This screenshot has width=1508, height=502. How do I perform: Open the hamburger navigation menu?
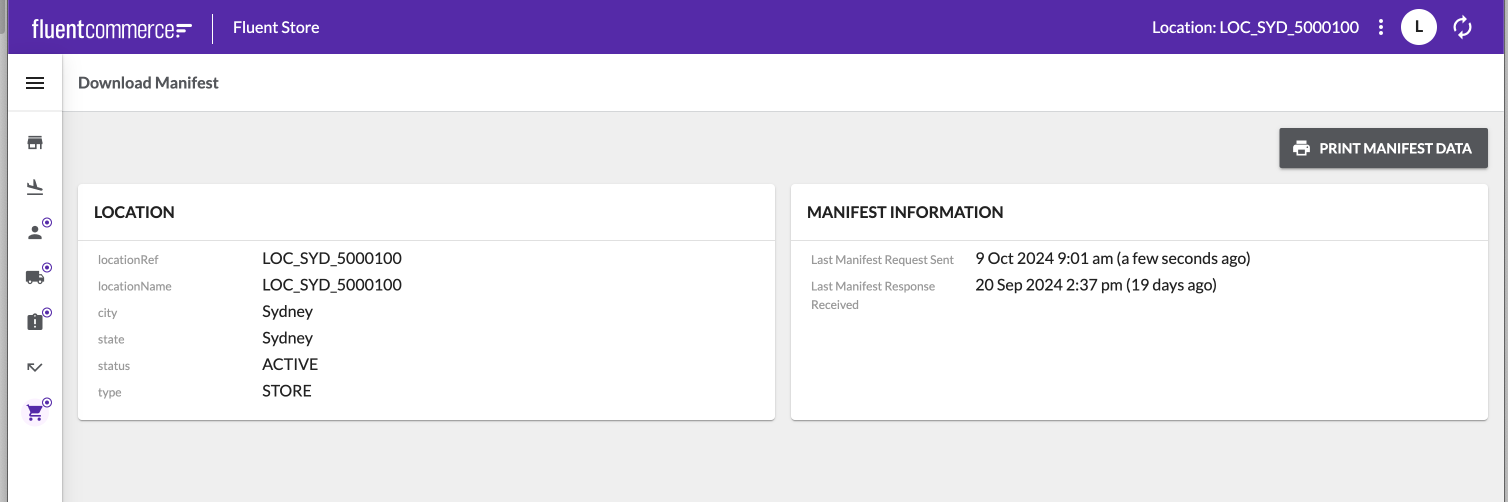35,83
